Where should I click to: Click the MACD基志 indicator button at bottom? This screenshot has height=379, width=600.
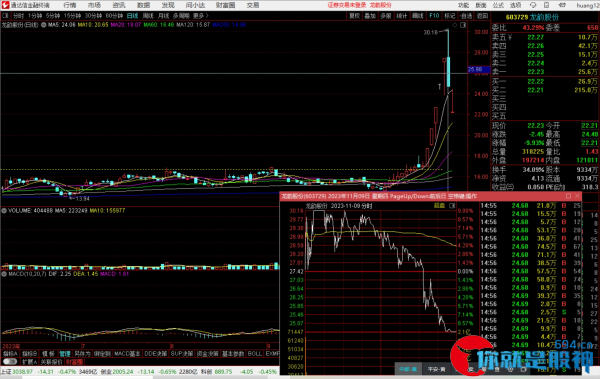(x=127, y=354)
